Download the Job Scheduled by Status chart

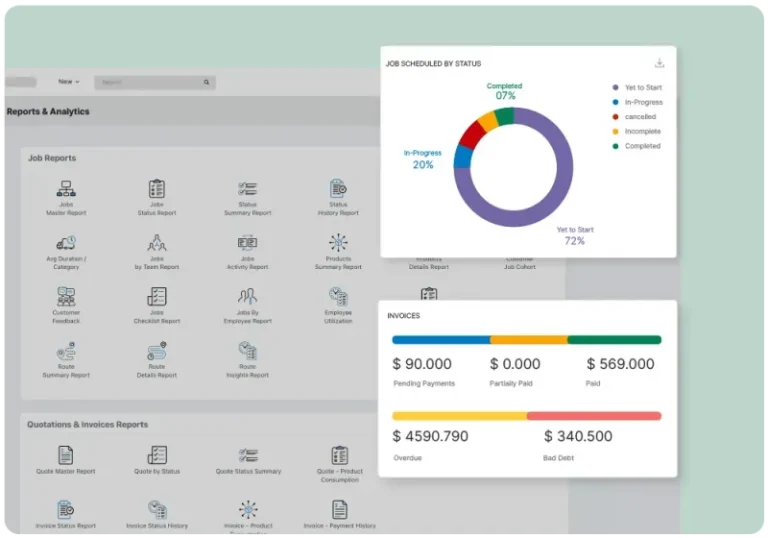(x=659, y=63)
